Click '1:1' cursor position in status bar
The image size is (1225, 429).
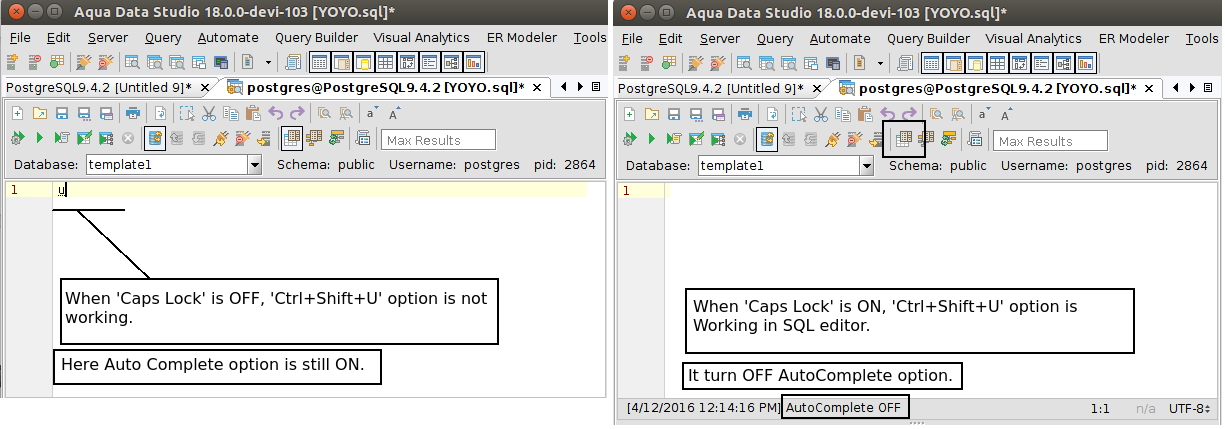(x=1102, y=408)
